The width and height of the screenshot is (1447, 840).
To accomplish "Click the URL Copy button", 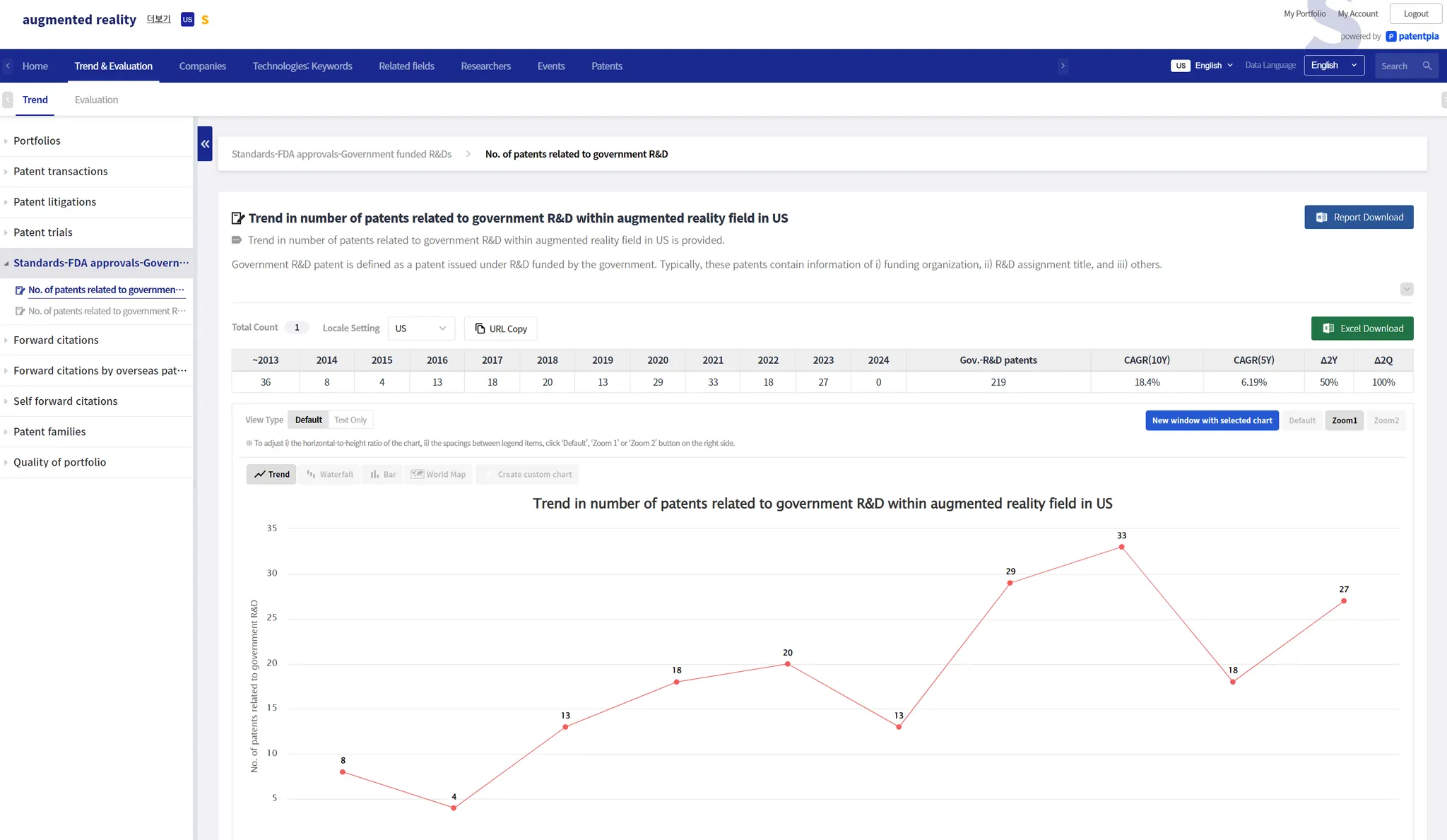I will click(x=501, y=329).
